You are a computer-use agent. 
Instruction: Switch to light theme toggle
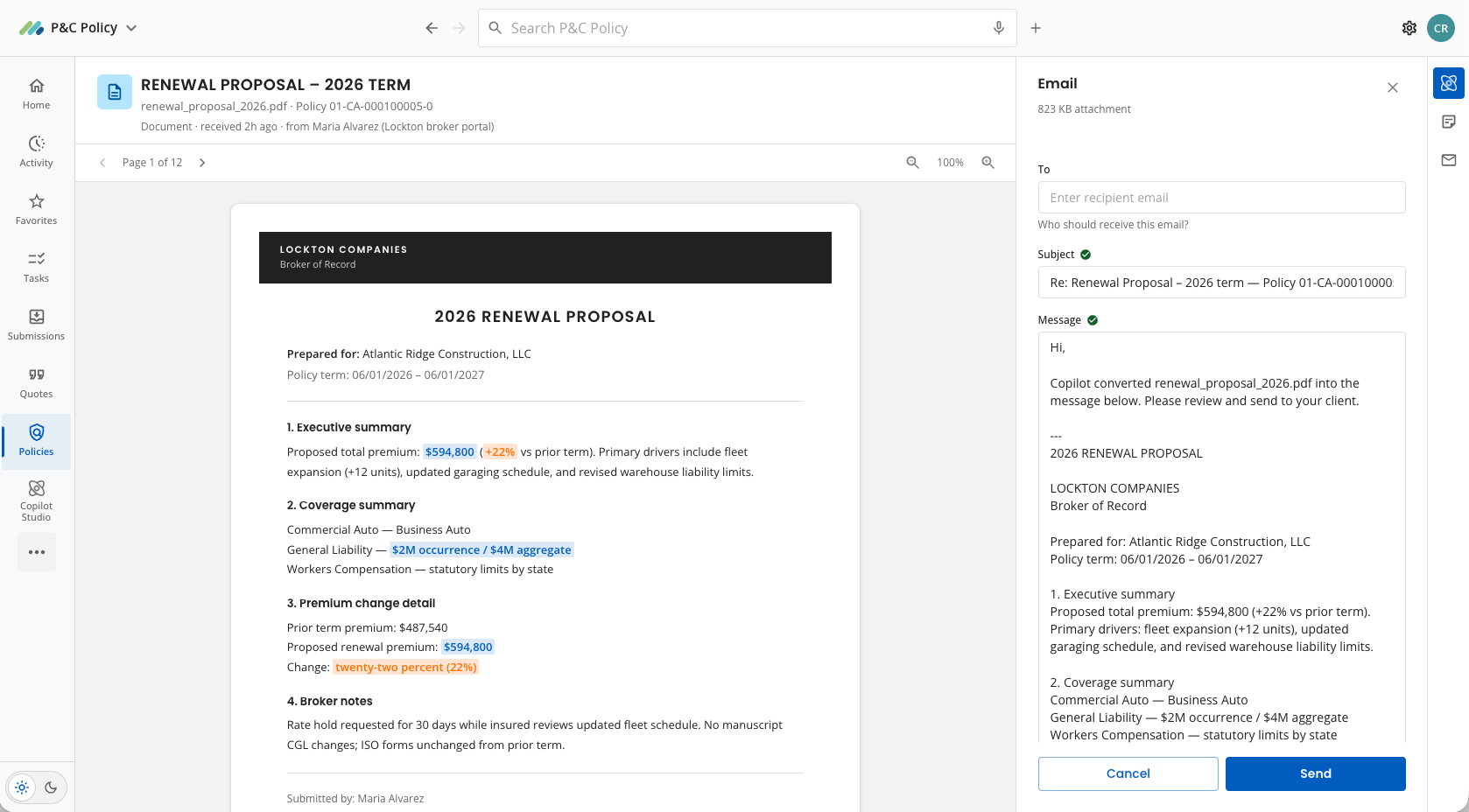pyautogui.click(x=23, y=787)
